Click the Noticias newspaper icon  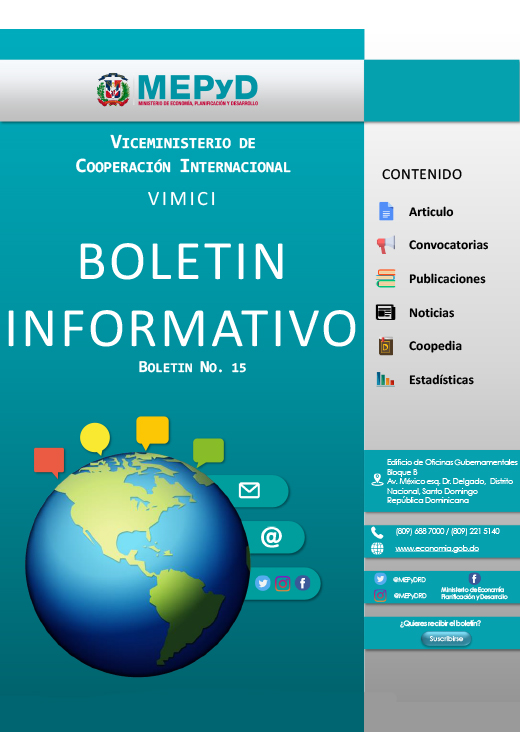(386, 312)
